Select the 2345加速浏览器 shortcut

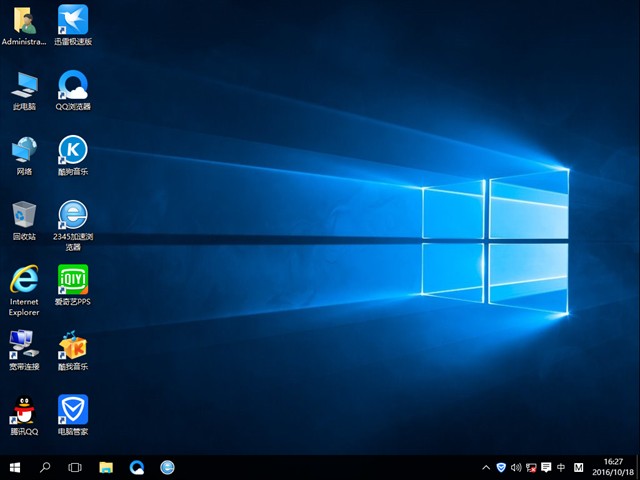73,215
